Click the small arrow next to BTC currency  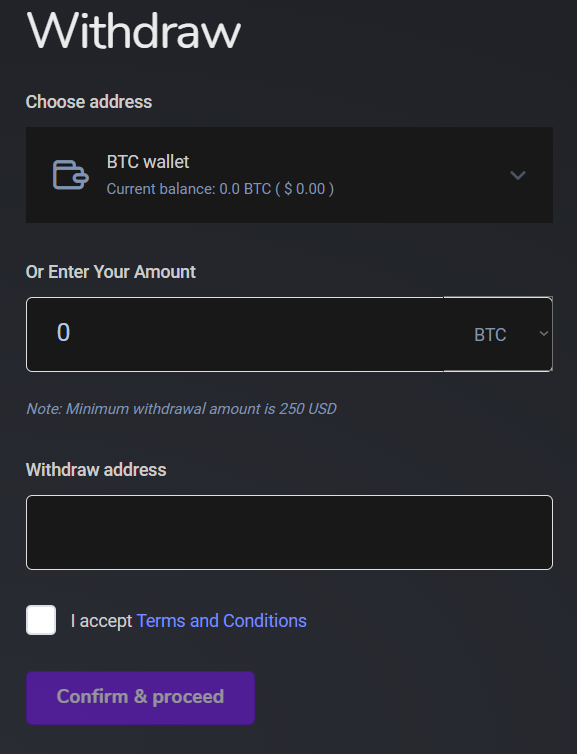pos(543,333)
